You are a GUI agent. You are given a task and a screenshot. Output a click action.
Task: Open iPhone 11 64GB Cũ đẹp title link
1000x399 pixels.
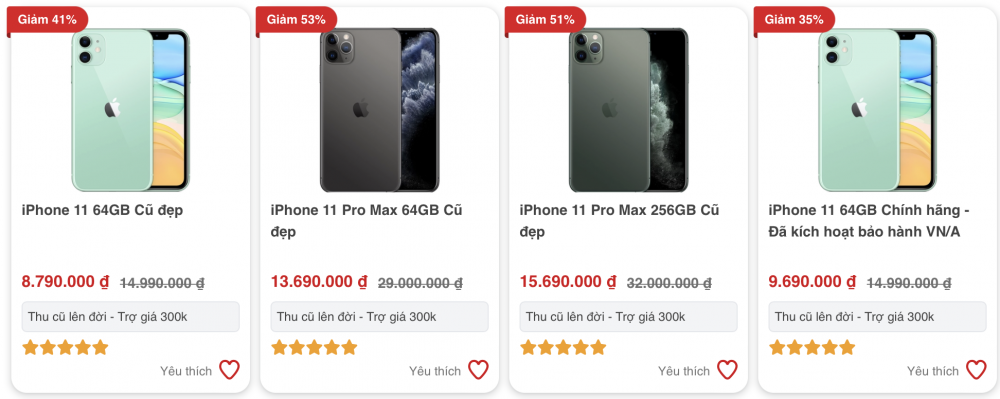[102, 210]
